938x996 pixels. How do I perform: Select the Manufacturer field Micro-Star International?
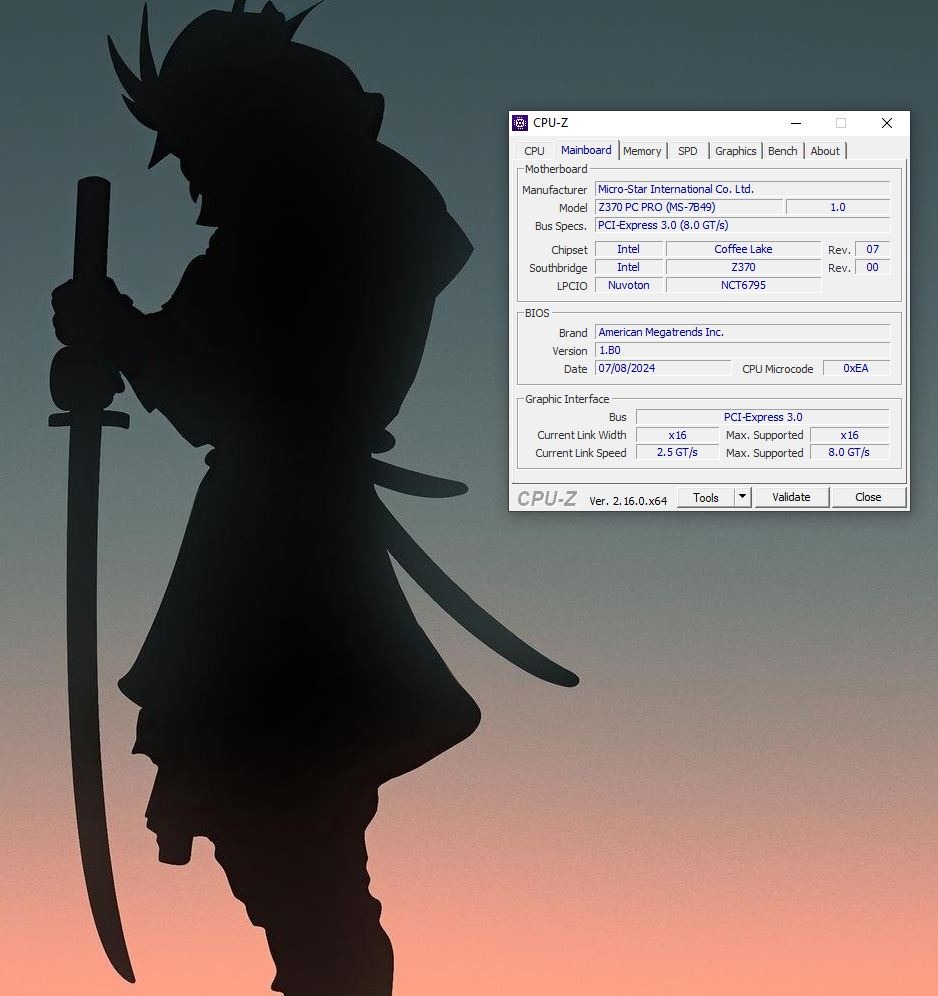click(x=742, y=189)
